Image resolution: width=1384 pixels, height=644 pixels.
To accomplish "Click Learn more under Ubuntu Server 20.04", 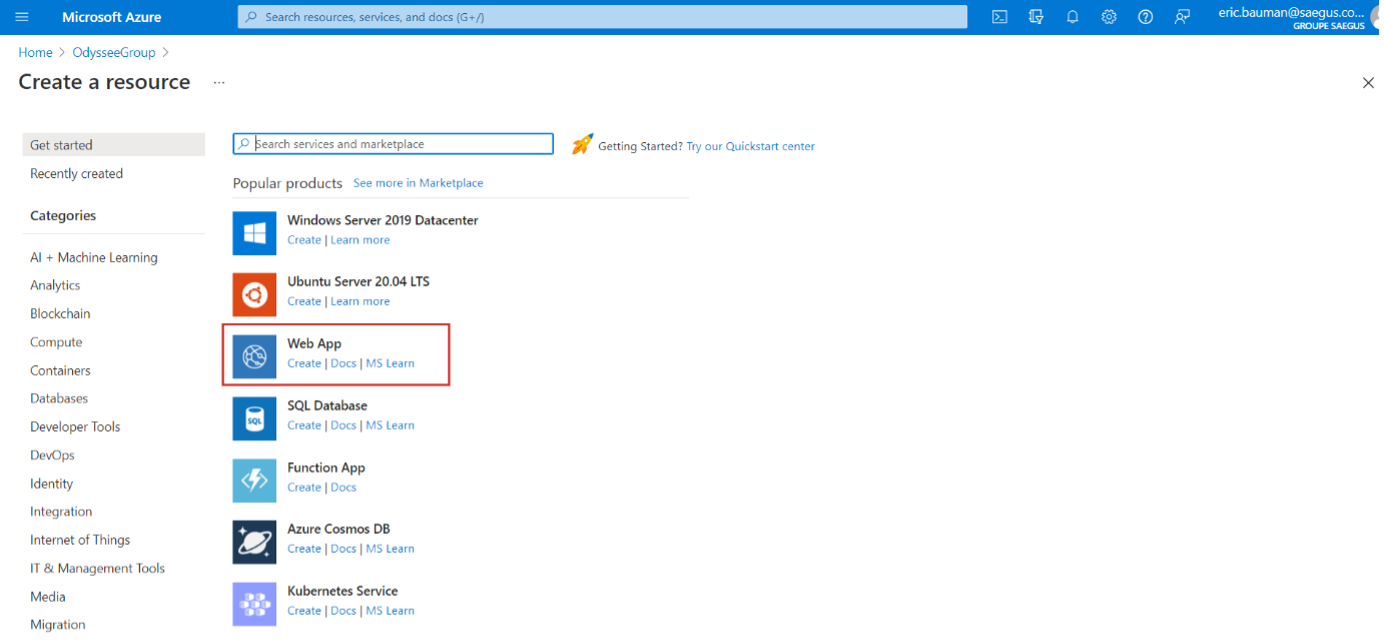I will point(360,301).
